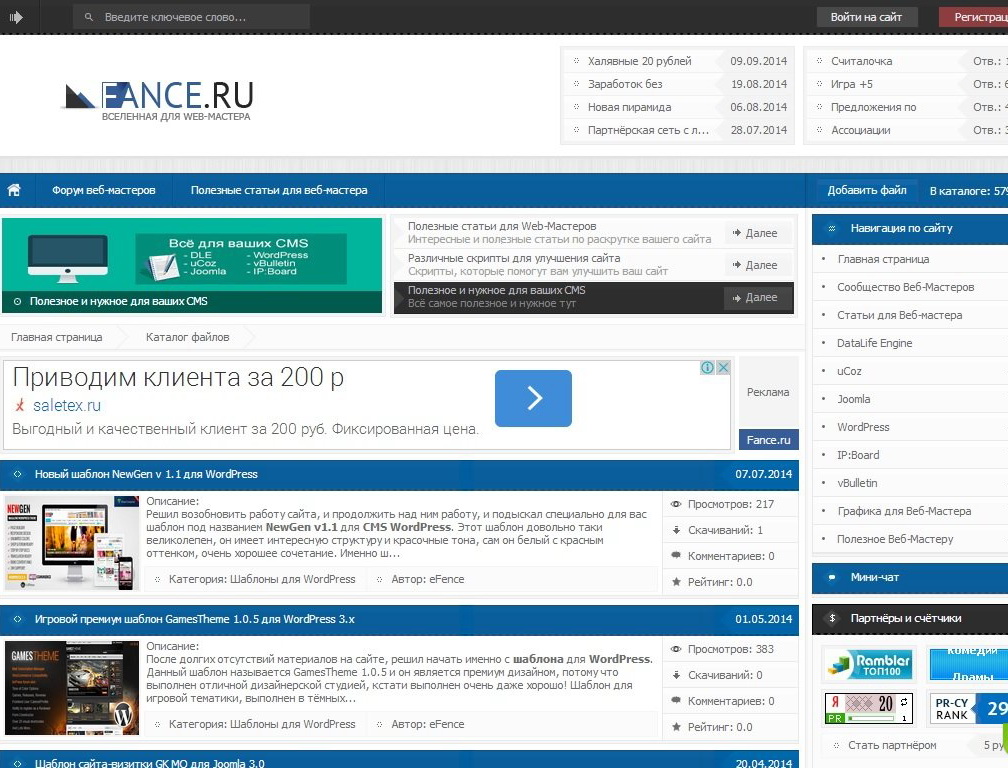Open the saletex.ru ad link
1008x768 pixels.
(x=67, y=406)
